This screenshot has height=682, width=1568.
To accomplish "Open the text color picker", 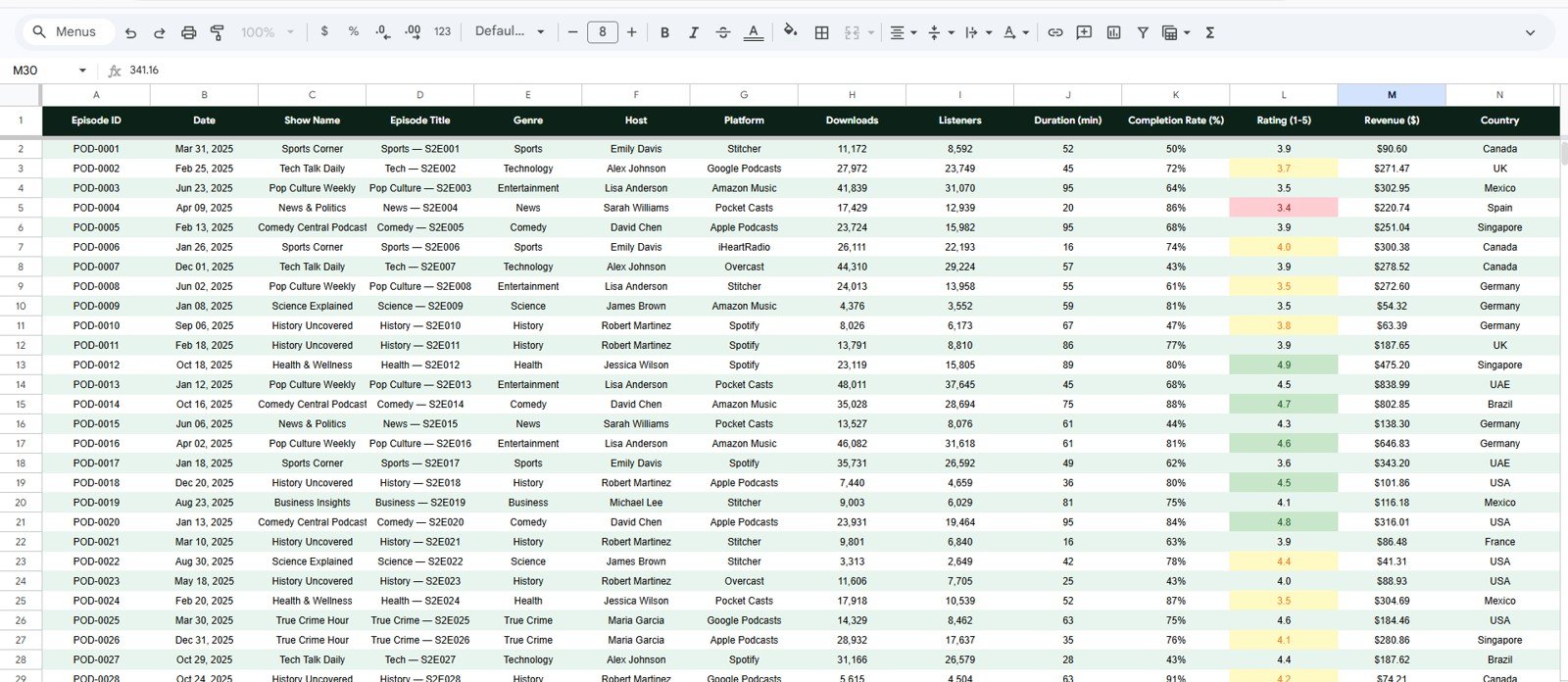I will coord(753,32).
